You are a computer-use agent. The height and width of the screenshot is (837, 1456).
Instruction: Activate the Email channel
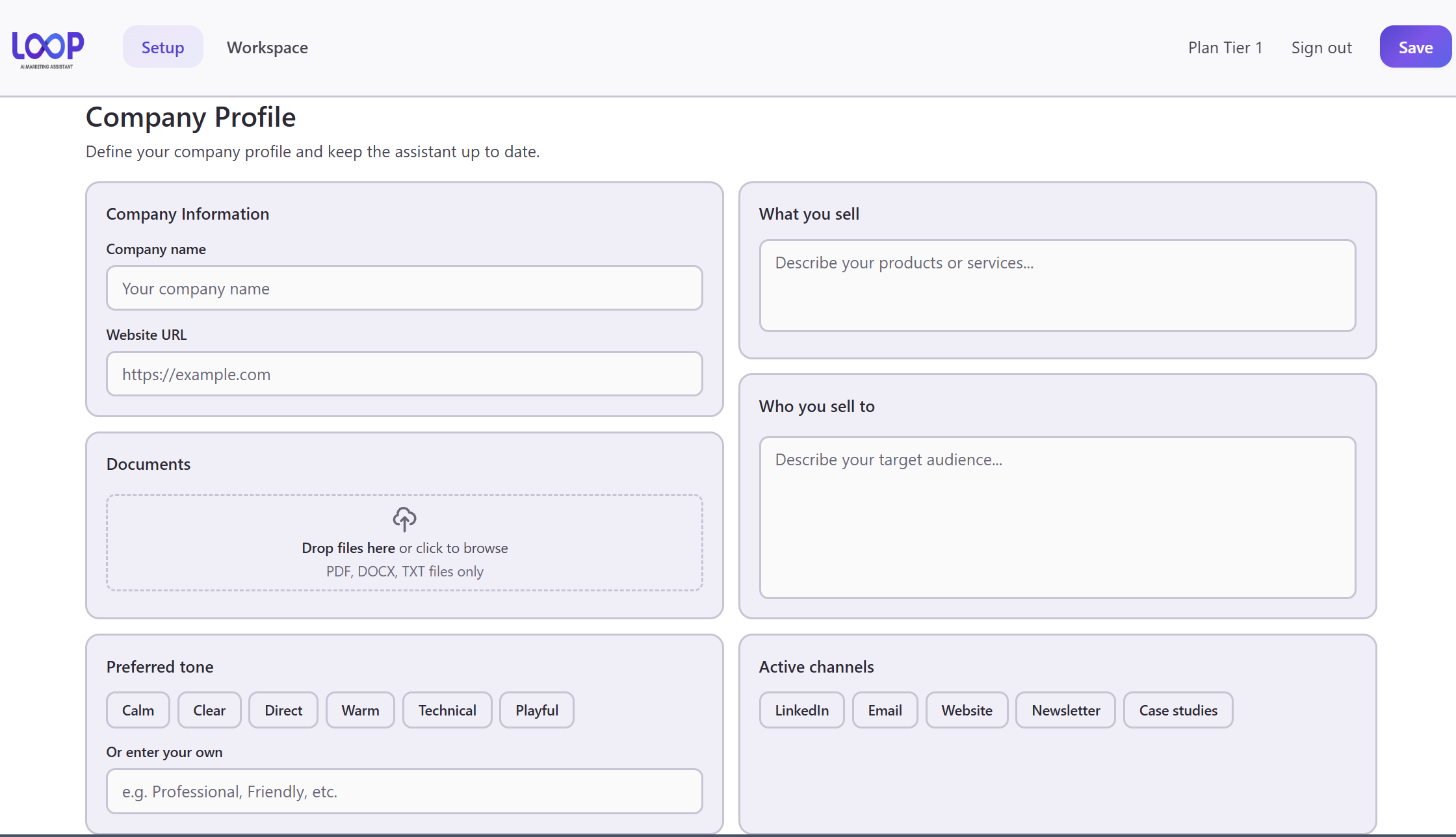coord(885,710)
